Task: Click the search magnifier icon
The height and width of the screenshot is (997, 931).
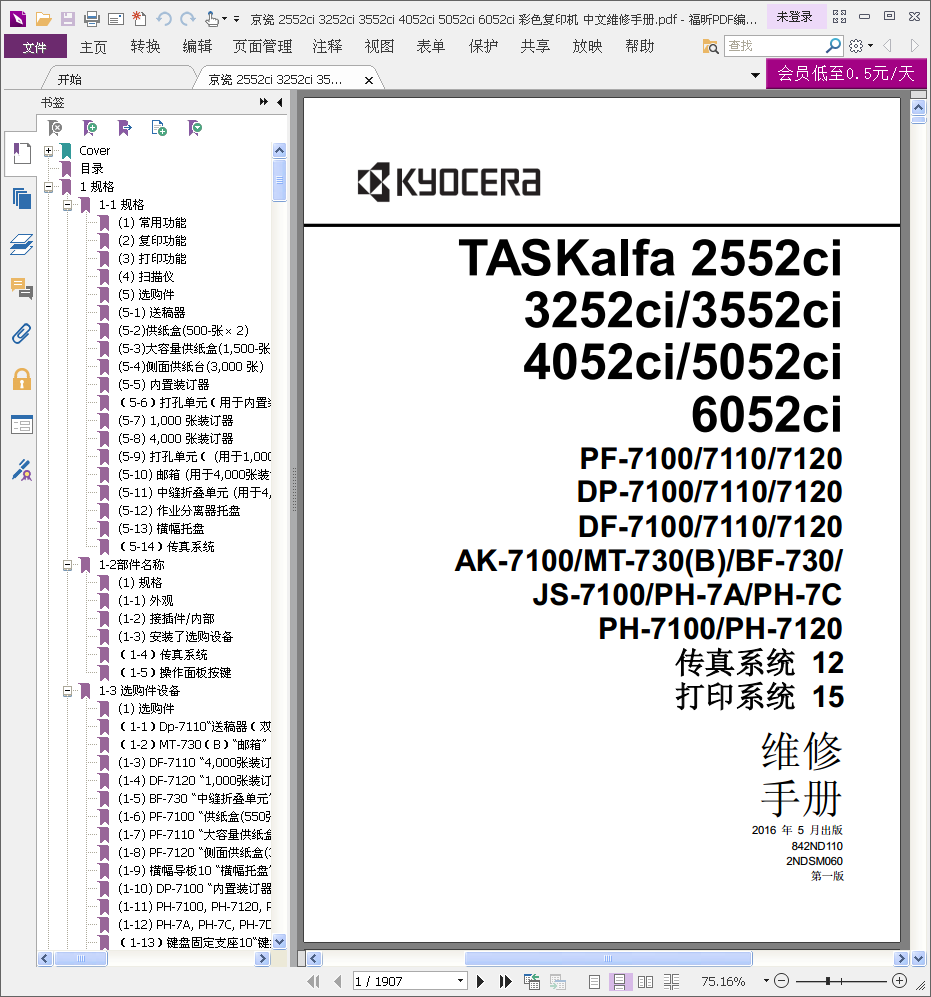Action: 833,45
